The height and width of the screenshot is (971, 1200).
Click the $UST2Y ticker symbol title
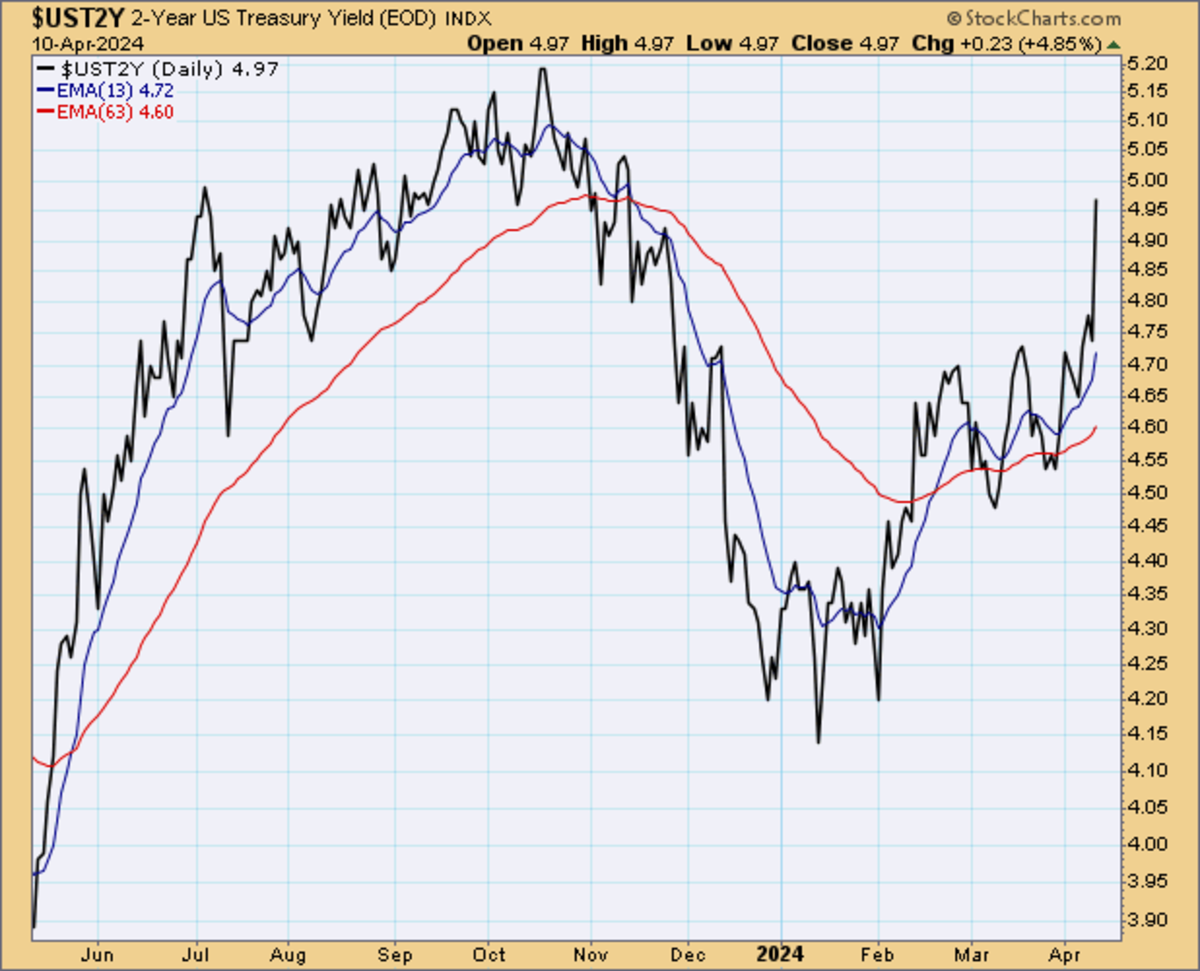(66, 18)
